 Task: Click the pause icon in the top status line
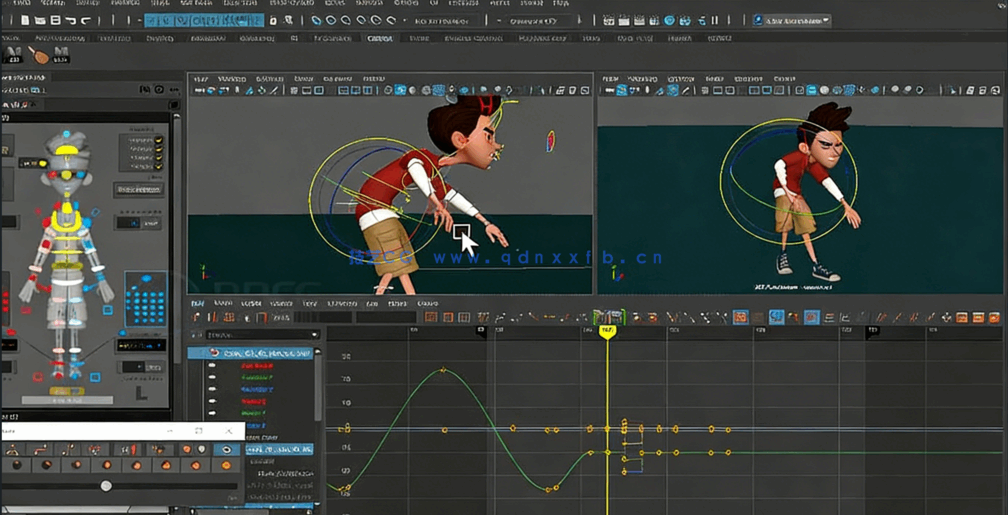tap(714, 20)
